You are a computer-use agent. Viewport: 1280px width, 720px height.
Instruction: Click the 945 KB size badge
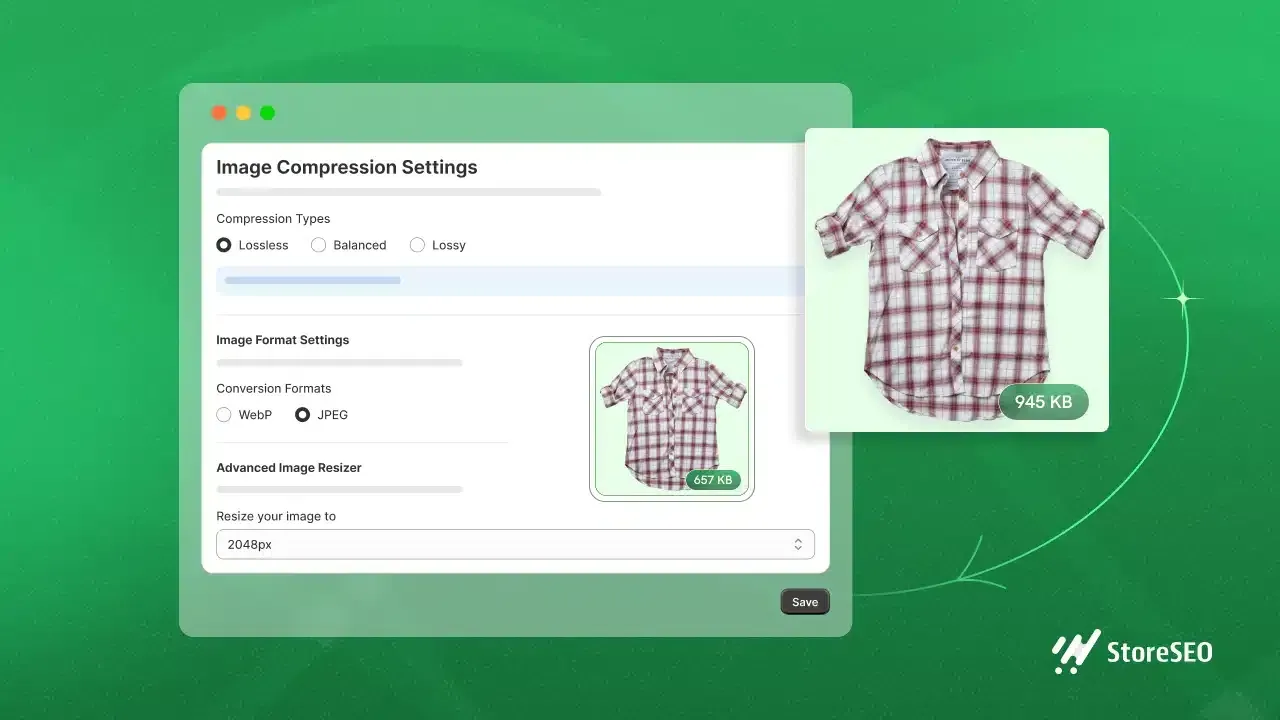[1043, 402]
